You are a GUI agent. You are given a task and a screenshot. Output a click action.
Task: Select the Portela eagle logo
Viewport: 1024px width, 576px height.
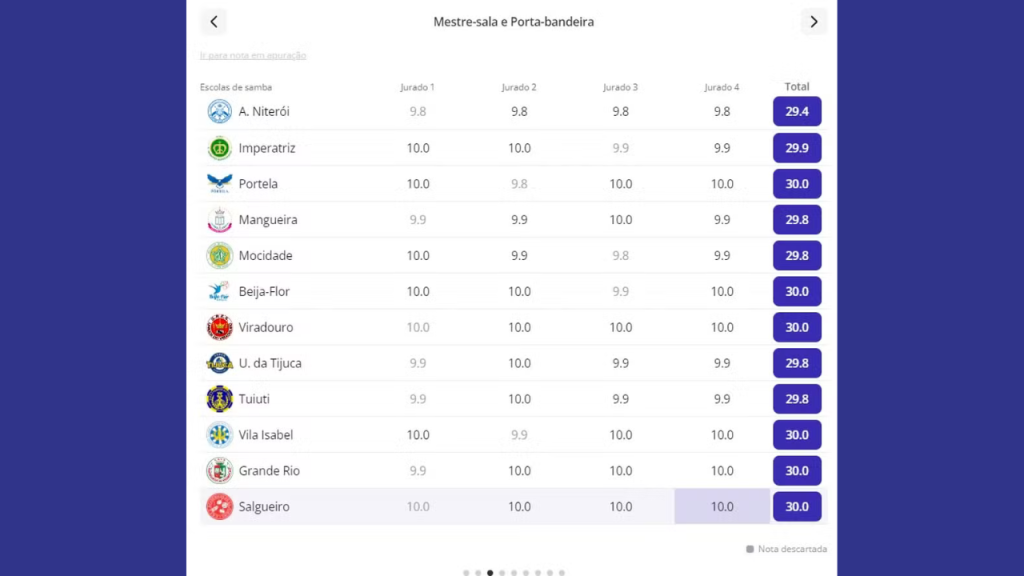(219, 184)
